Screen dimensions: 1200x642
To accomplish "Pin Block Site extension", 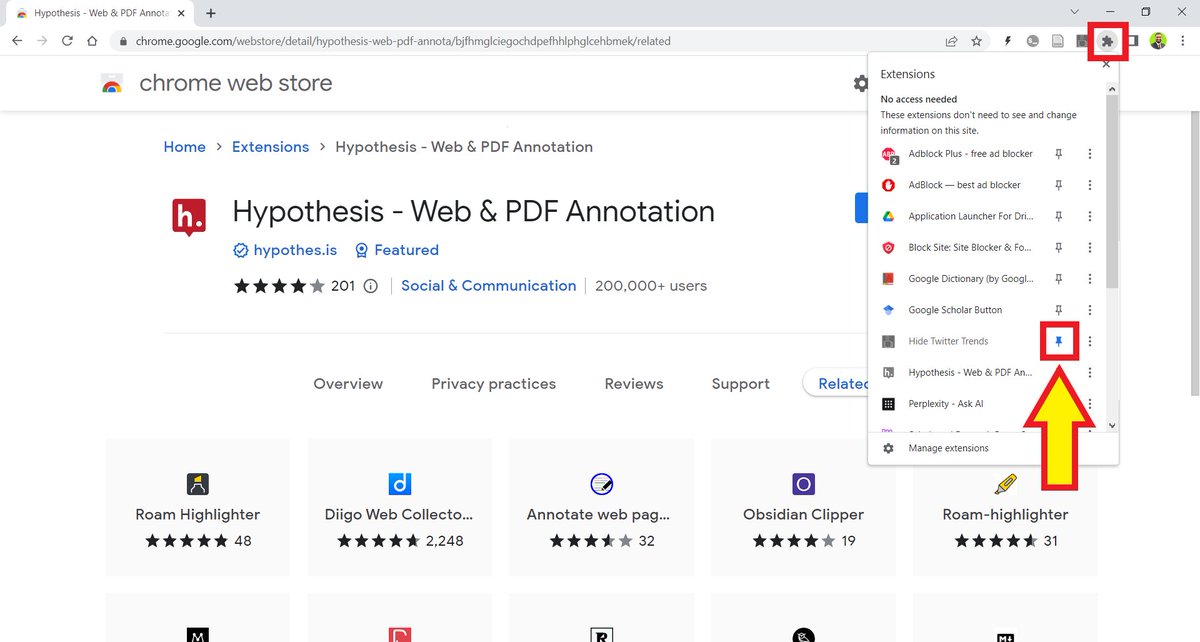I will (x=1059, y=247).
